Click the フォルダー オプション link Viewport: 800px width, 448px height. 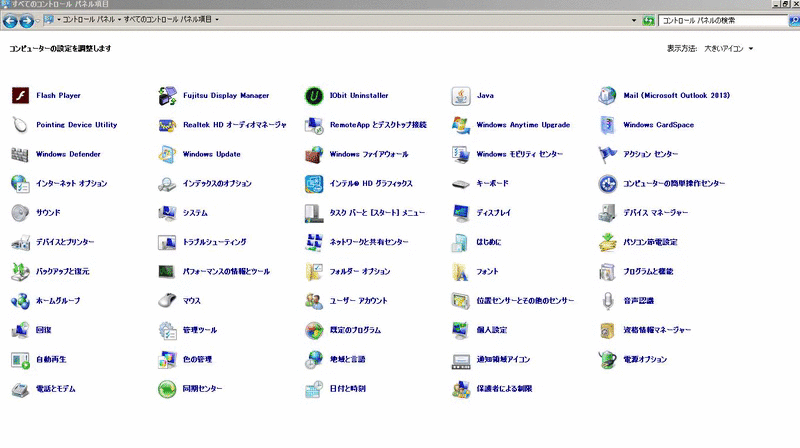tap(360, 271)
